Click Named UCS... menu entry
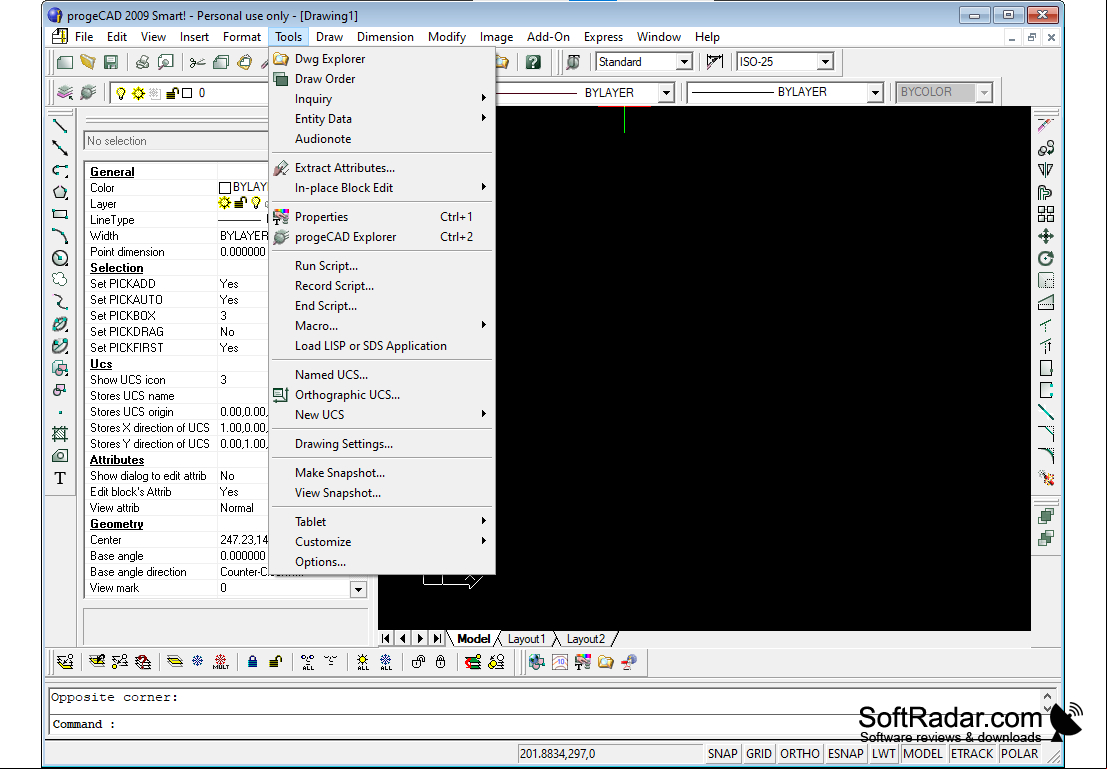This screenshot has height=769, width=1107. 381,375
